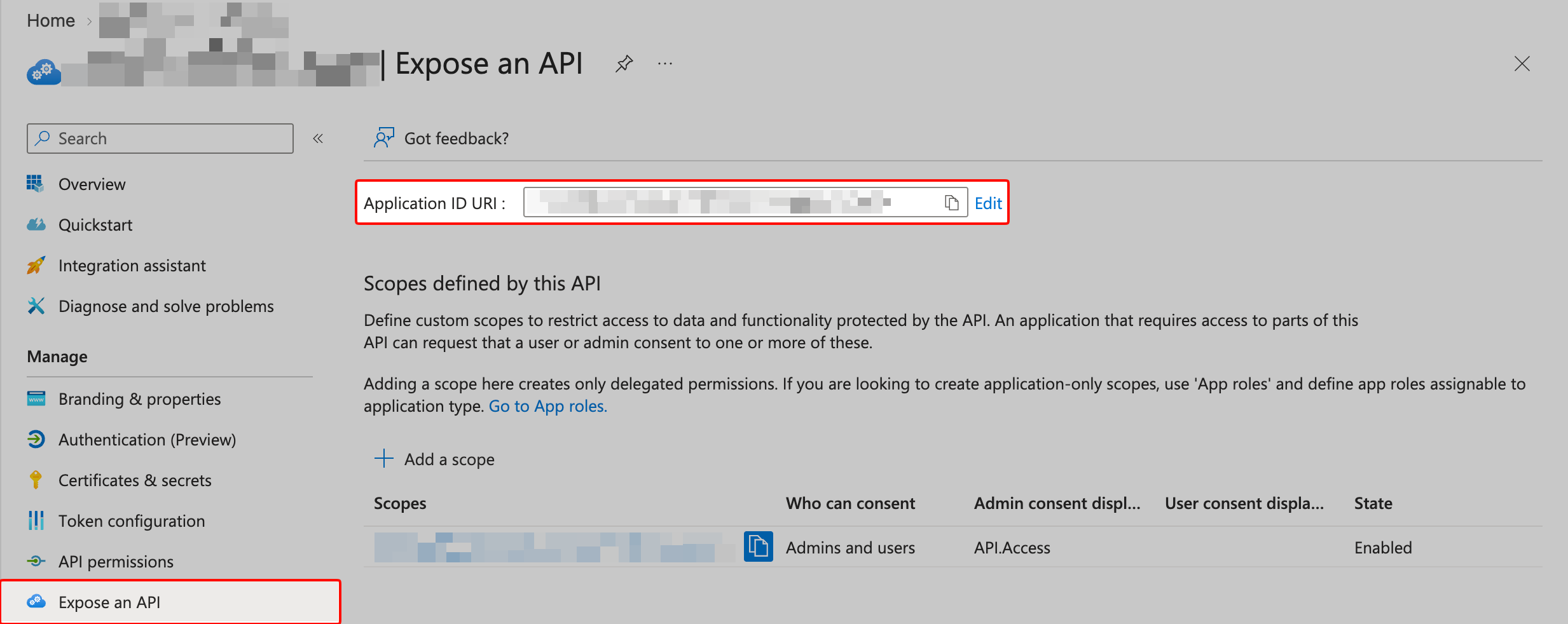Click the User consent display column header
This screenshot has height=624, width=1568.
click(x=1244, y=503)
